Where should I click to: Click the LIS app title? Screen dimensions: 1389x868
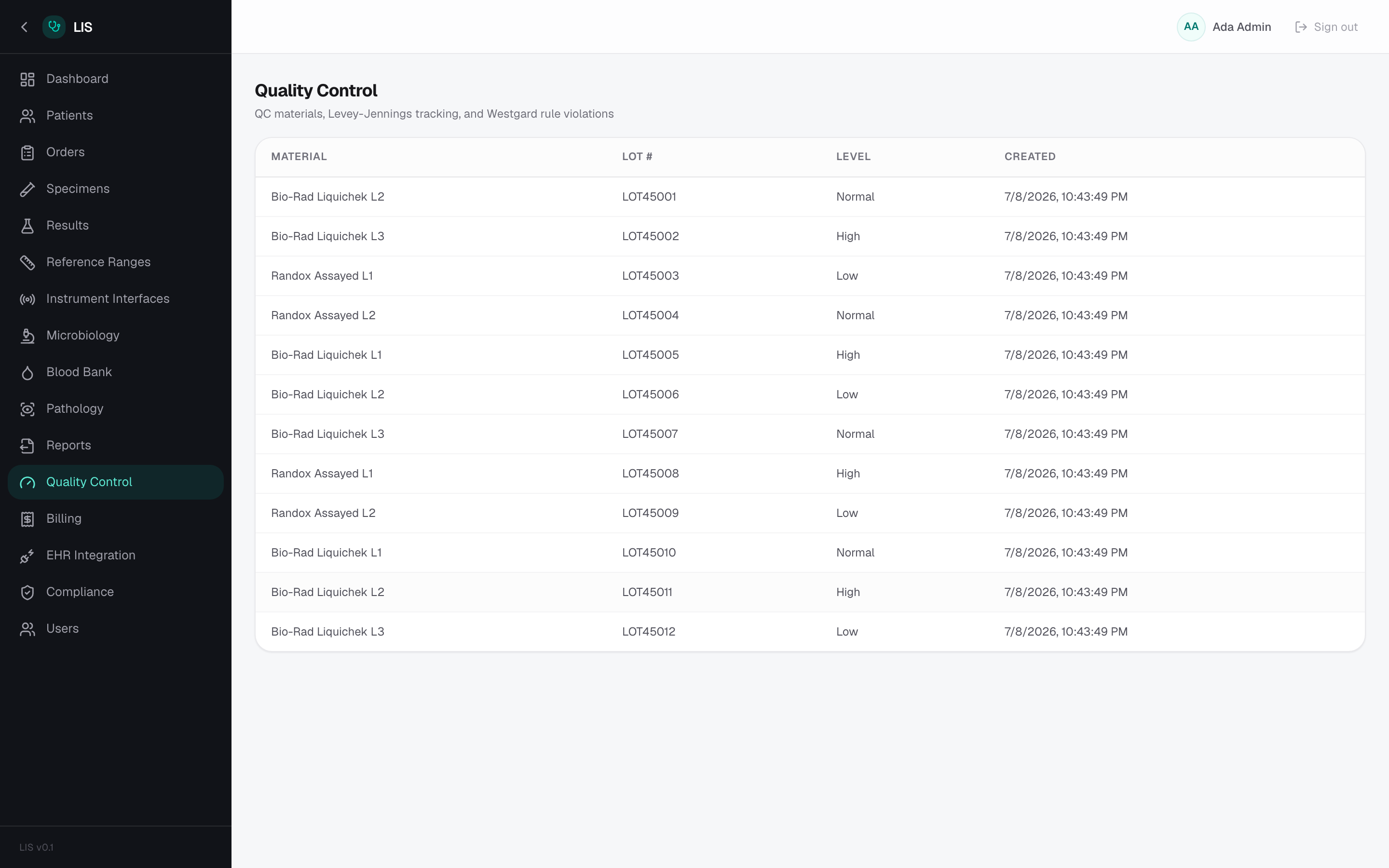[82, 27]
